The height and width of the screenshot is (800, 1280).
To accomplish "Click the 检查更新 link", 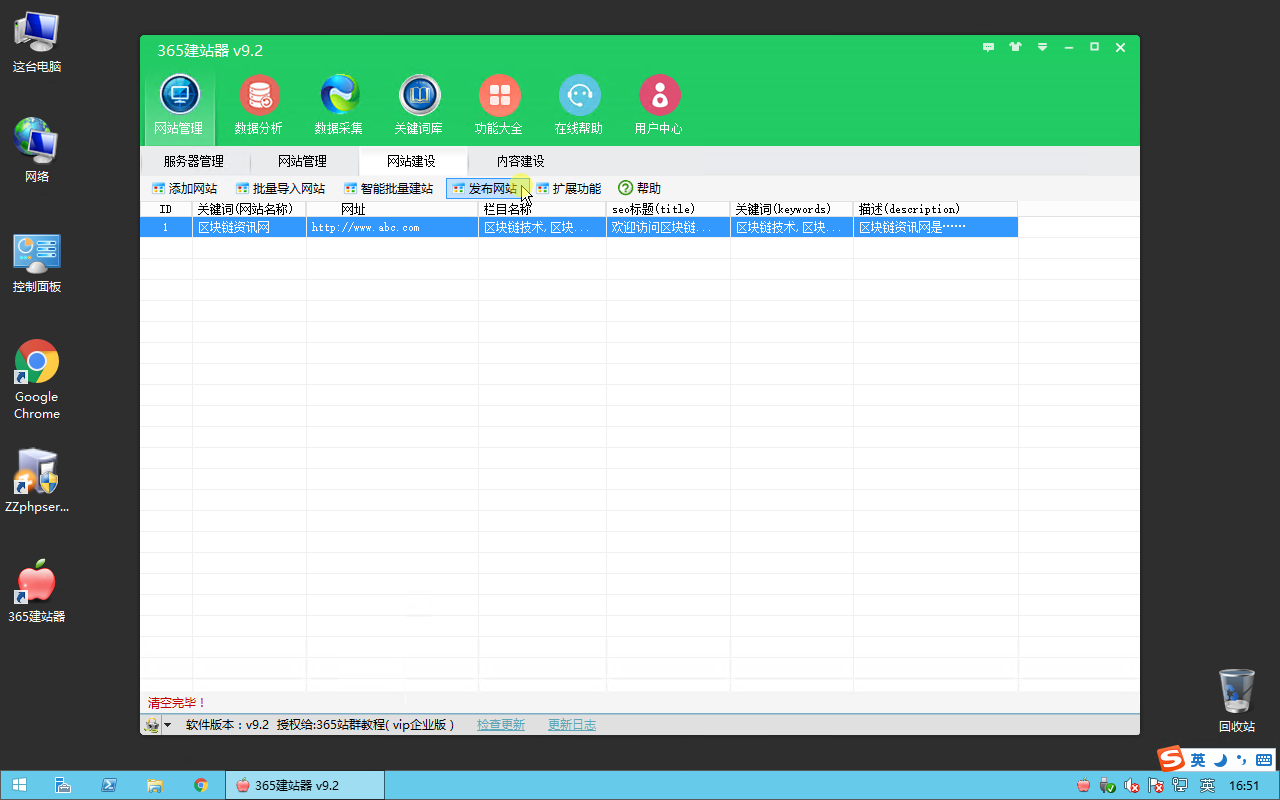I will tap(501, 725).
